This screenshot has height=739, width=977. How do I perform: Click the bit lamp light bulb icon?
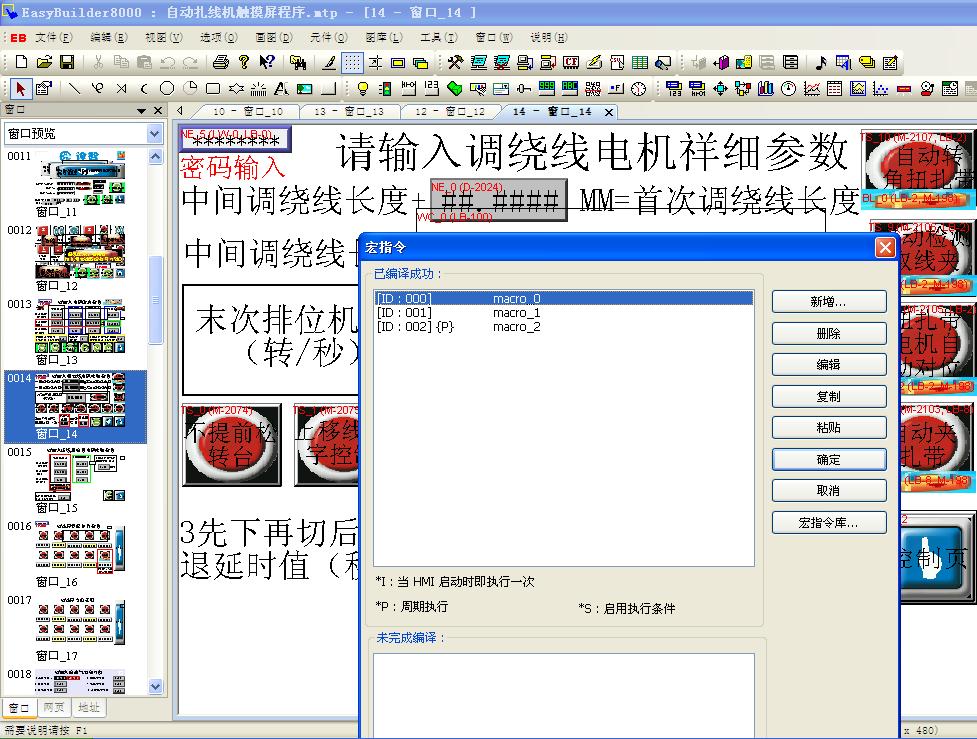point(363,89)
